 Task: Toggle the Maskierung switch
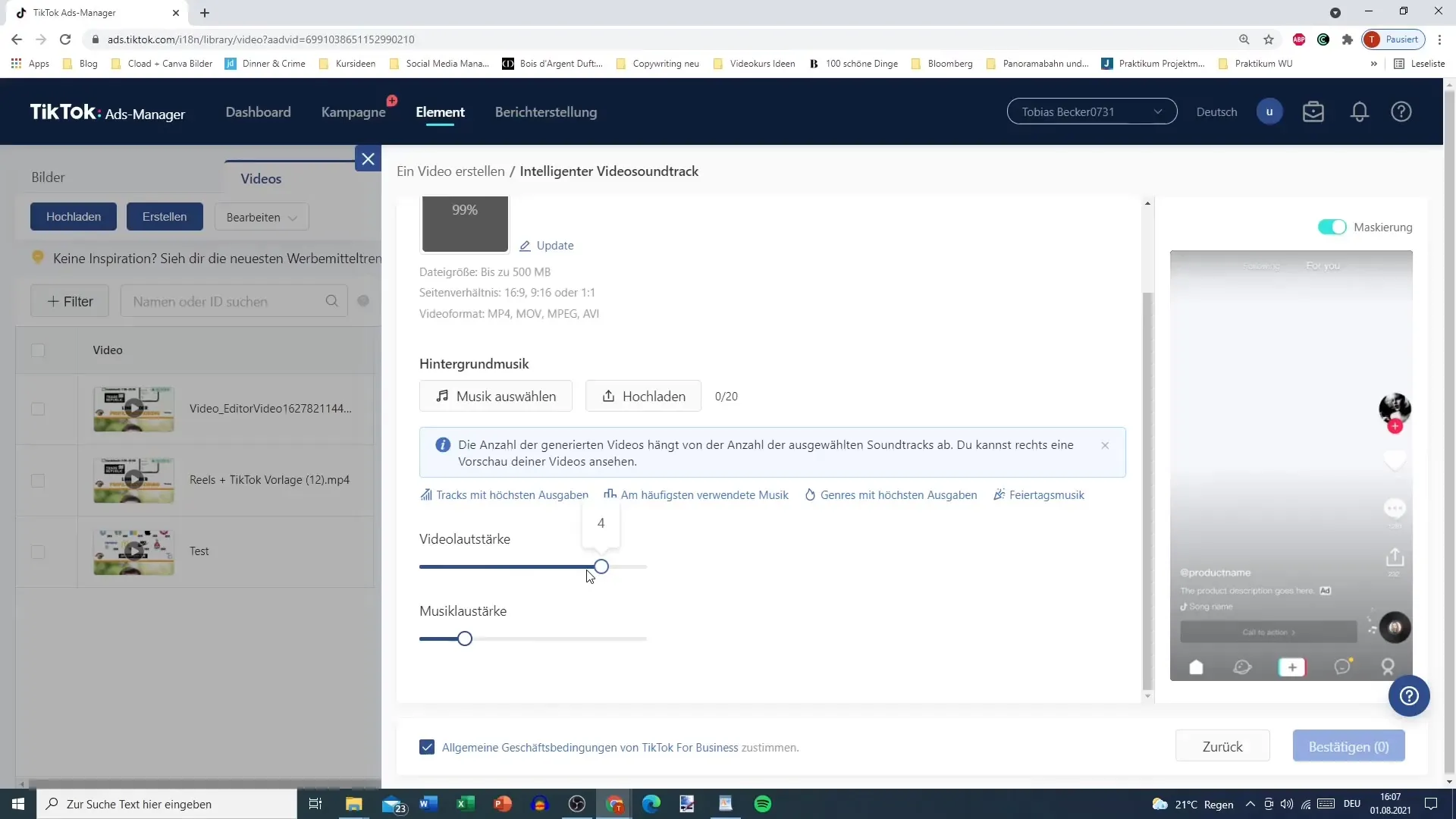[x=1332, y=227]
